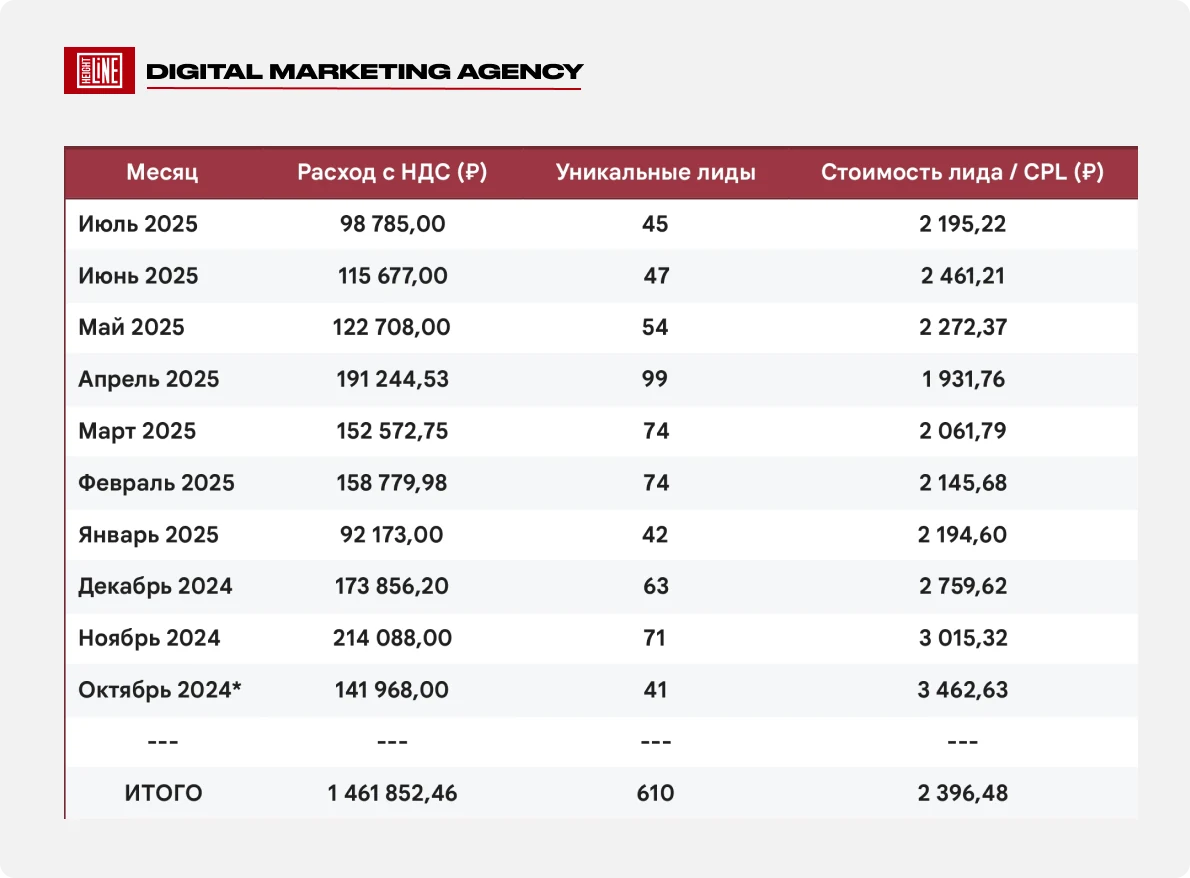This screenshot has height=878, width=1190.
Task: Click the total expense 1 461 852,46
Action: click(x=392, y=793)
